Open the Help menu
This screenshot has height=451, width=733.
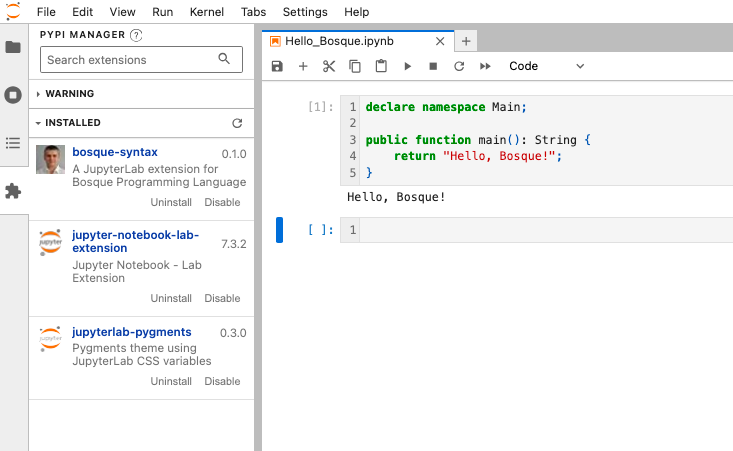click(x=357, y=12)
